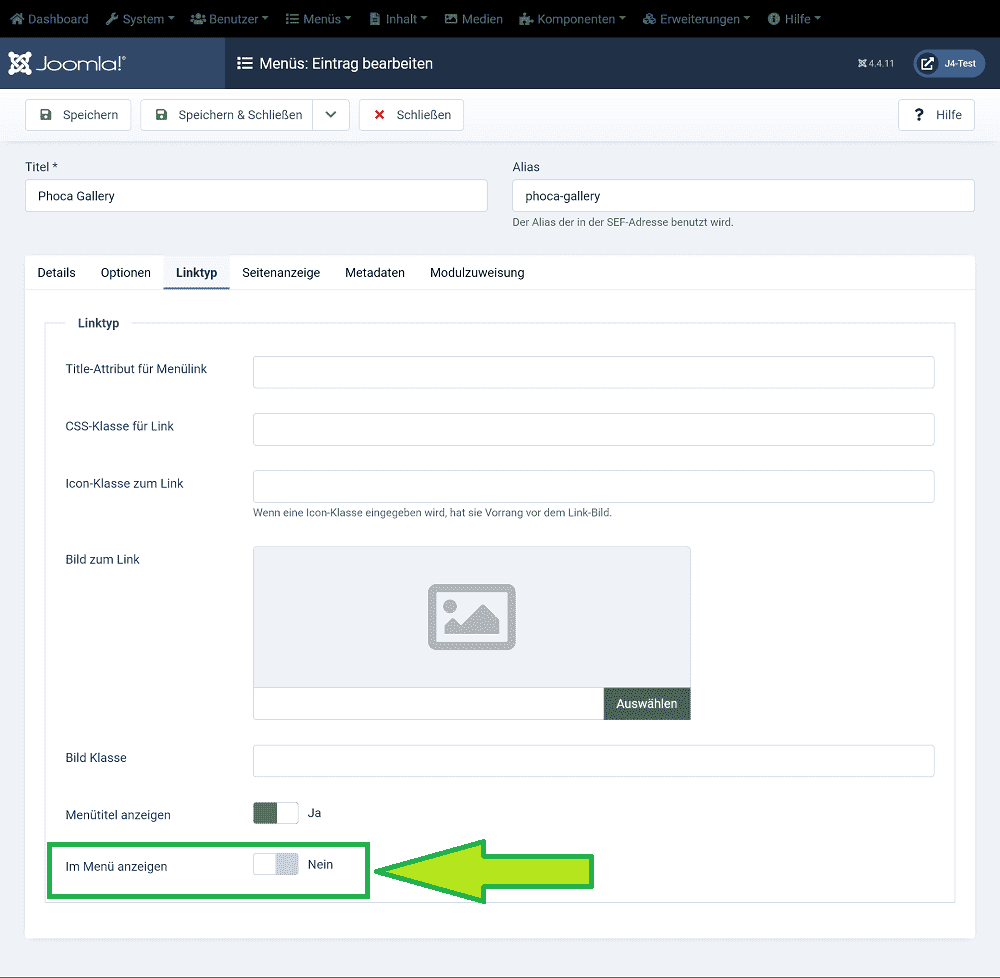Open the Modulzuweisung tab
The image size is (1000, 978).
[x=477, y=273]
